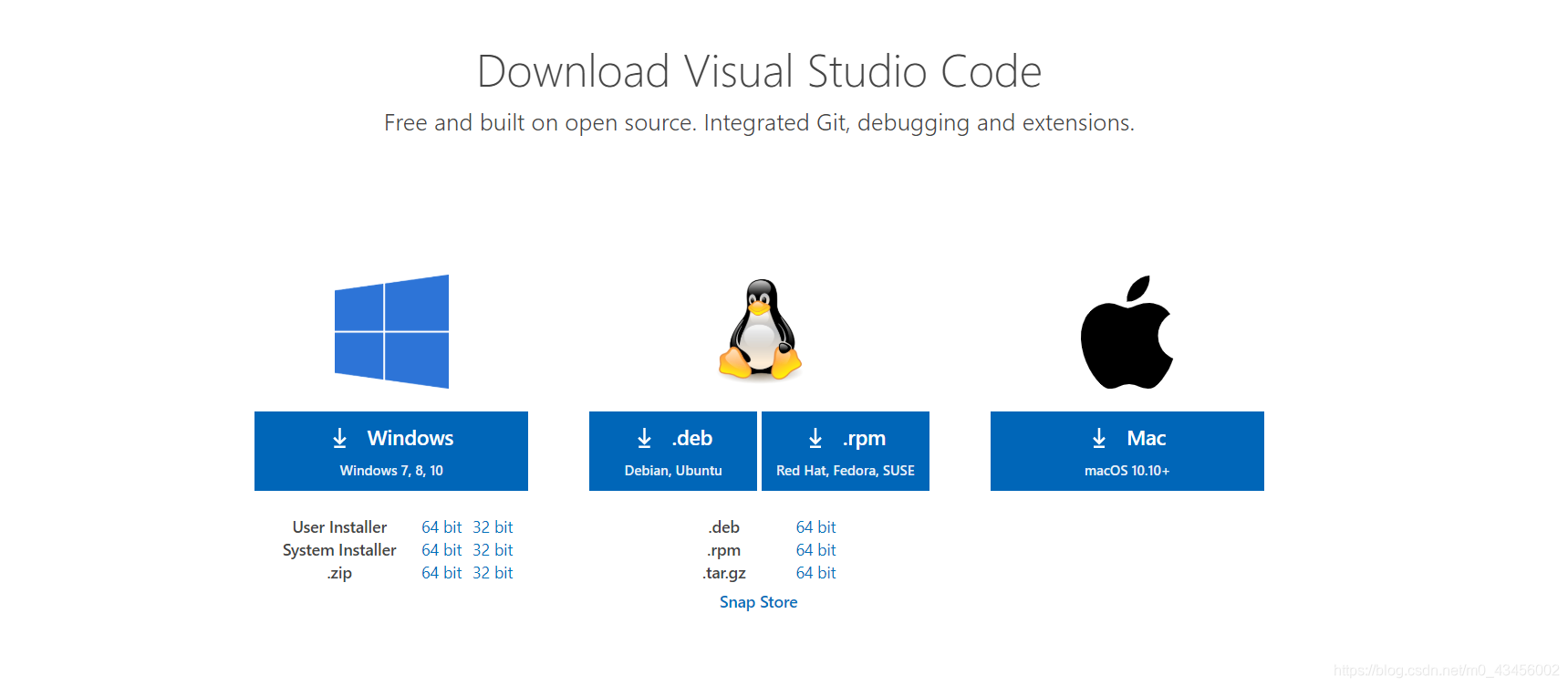The width and height of the screenshot is (1568, 687).
Task: Click the download arrow on the .deb button
Action: (644, 439)
